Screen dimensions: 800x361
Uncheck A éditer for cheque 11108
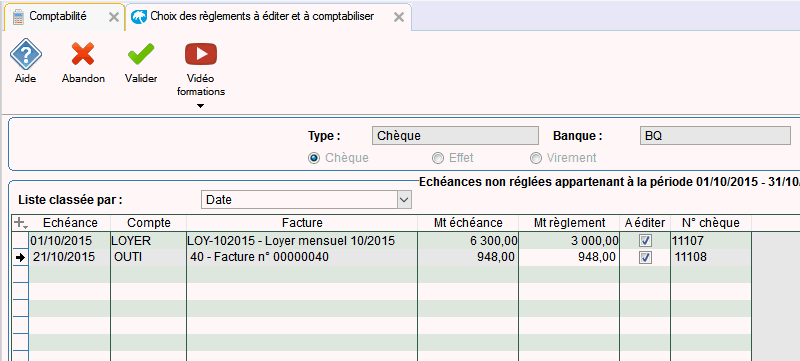(x=645, y=257)
